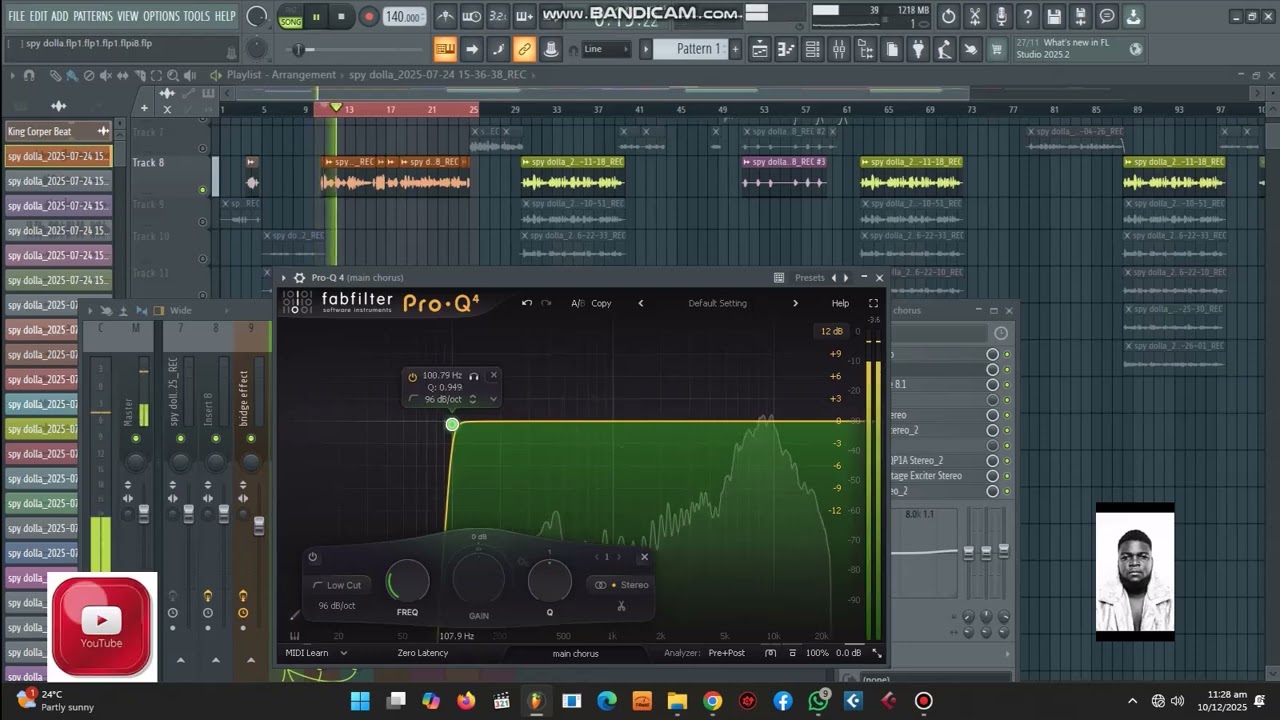Click the scissors split band icon
Screen dimensions: 1280x720
[621, 606]
